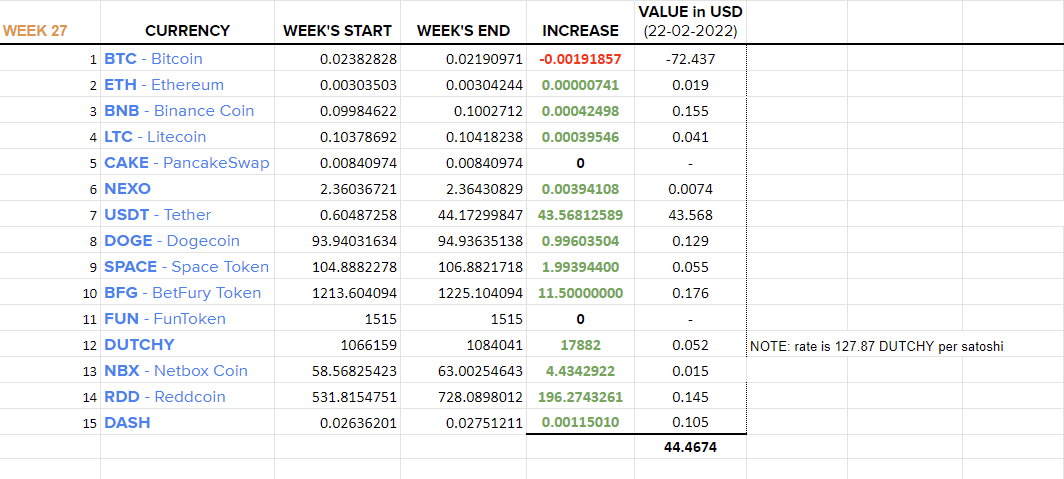Select Dogecoin increase 0.99603504

[x=580, y=241]
